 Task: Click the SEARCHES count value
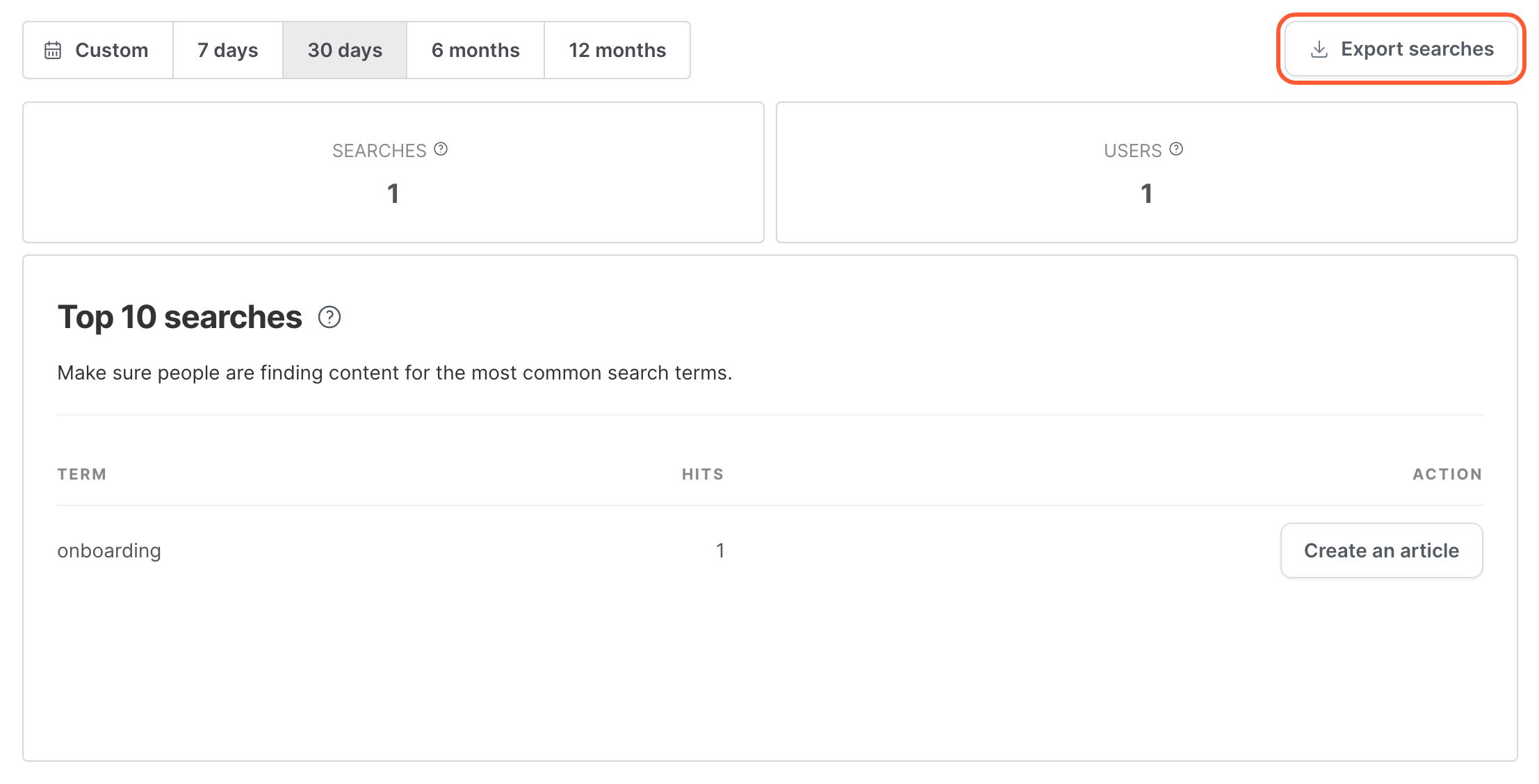tap(393, 193)
